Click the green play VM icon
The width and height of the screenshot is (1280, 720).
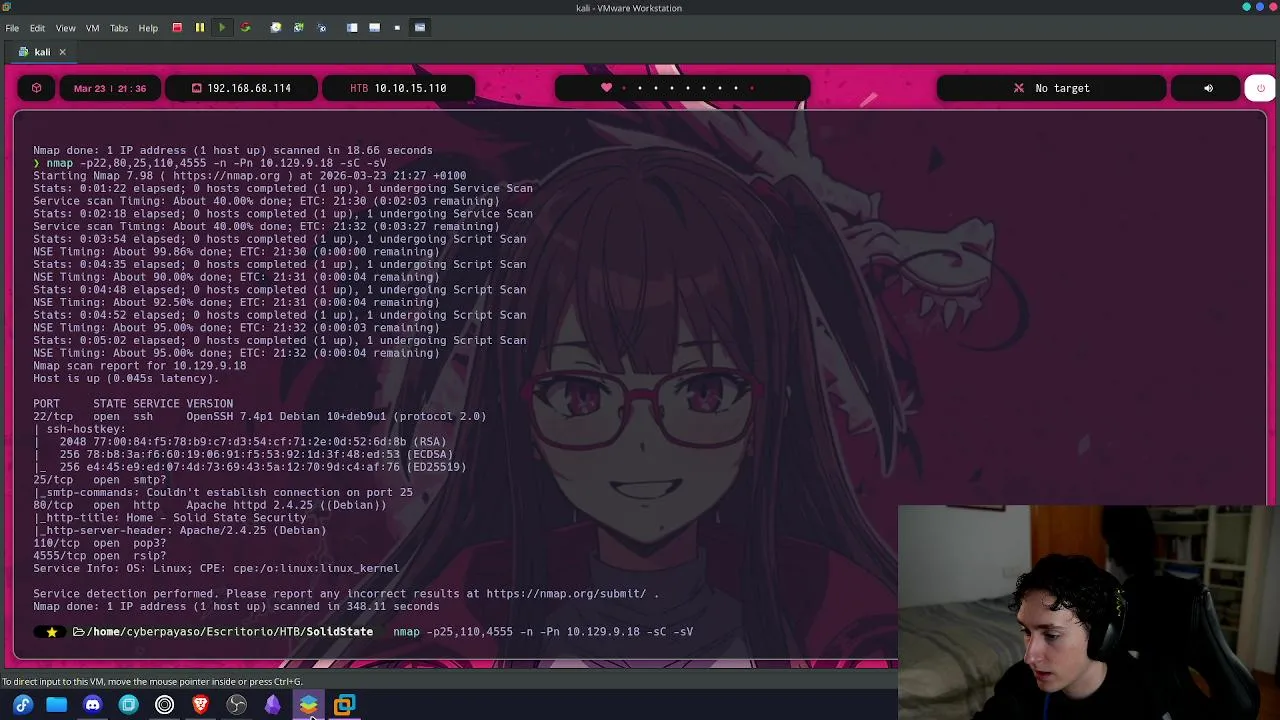pos(221,28)
